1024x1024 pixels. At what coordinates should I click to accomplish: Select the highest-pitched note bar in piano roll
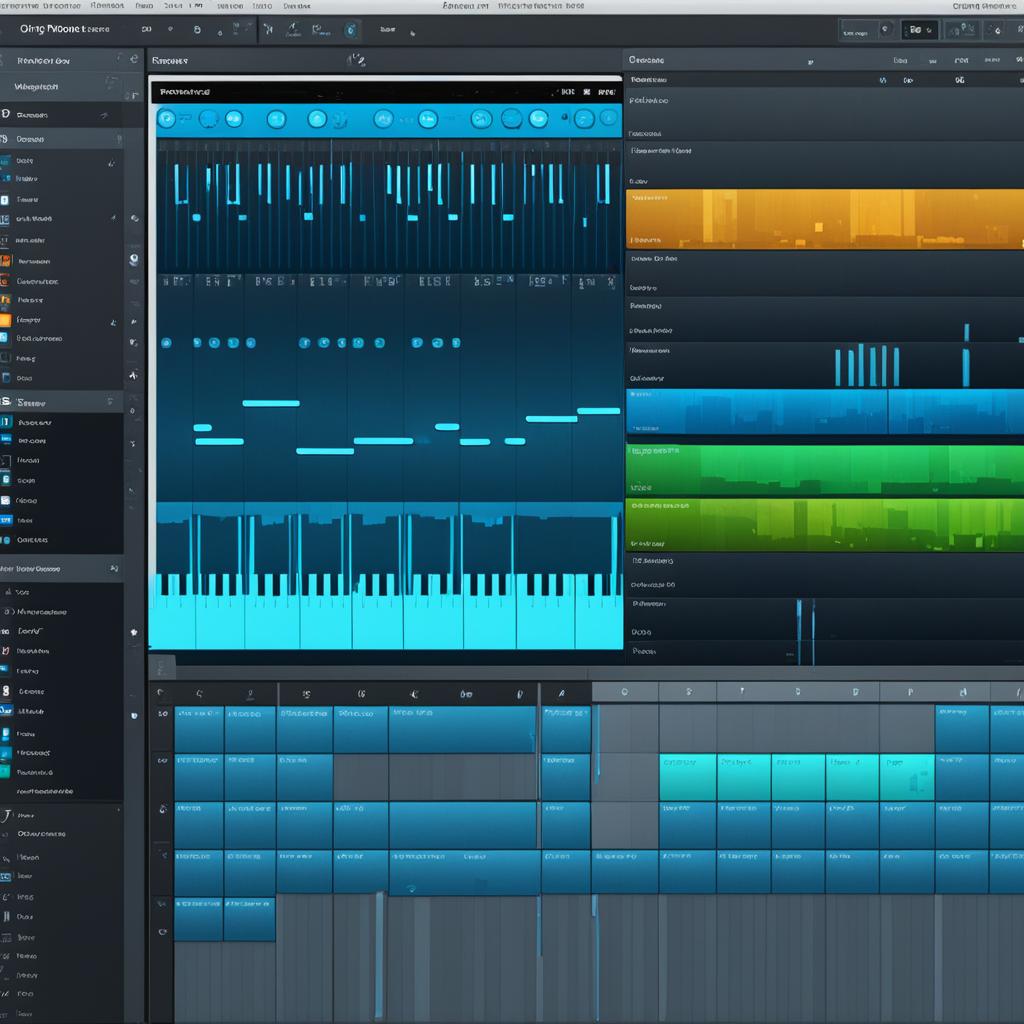[271, 403]
